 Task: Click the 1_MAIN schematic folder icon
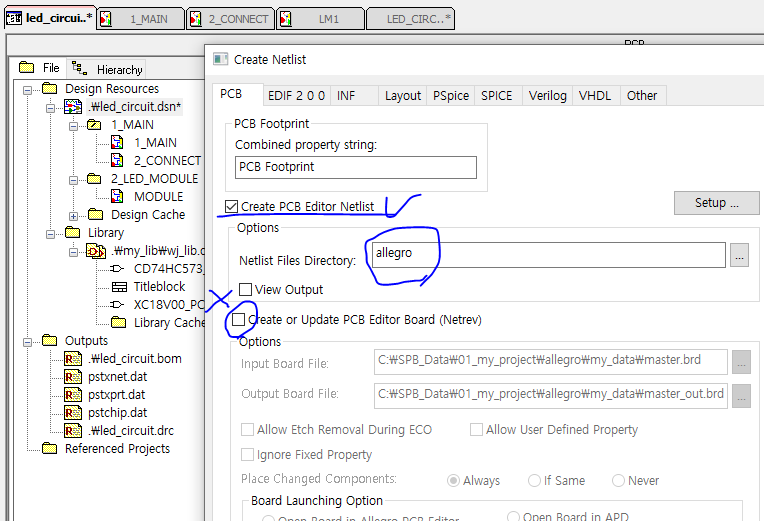coord(94,125)
